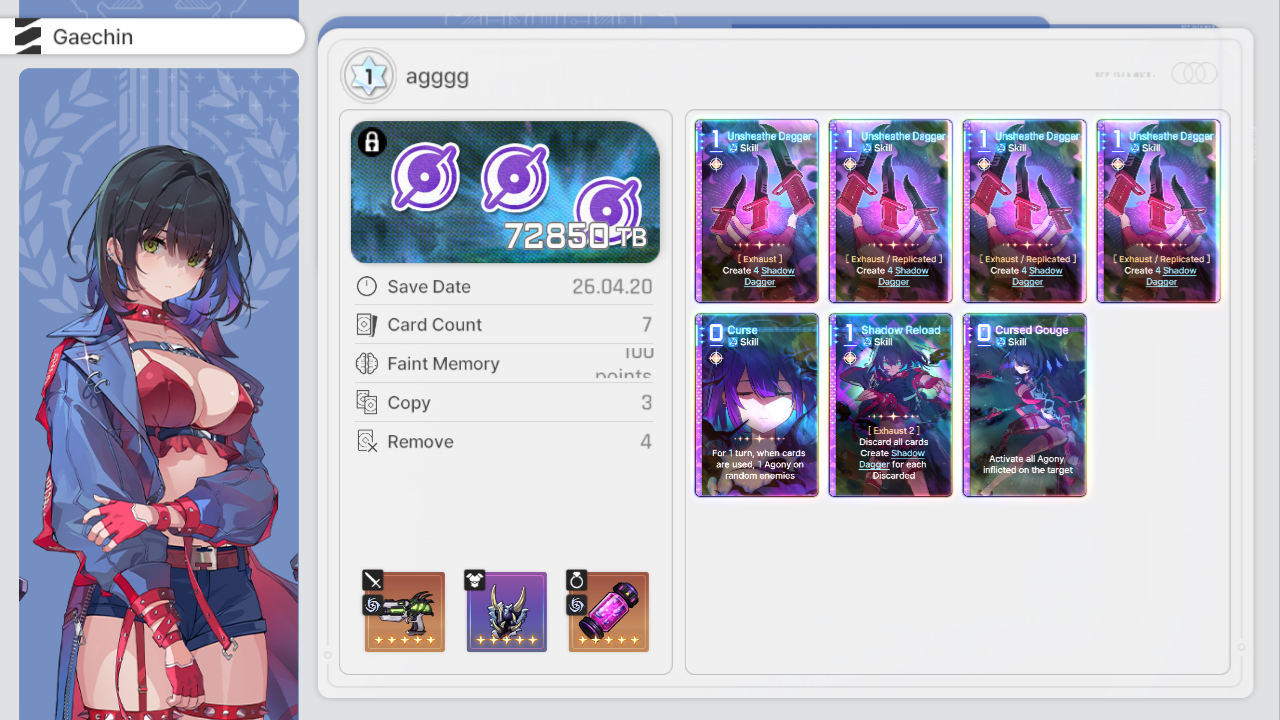Select the weapon equipment gun icon

pyautogui.click(x=405, y=611)
